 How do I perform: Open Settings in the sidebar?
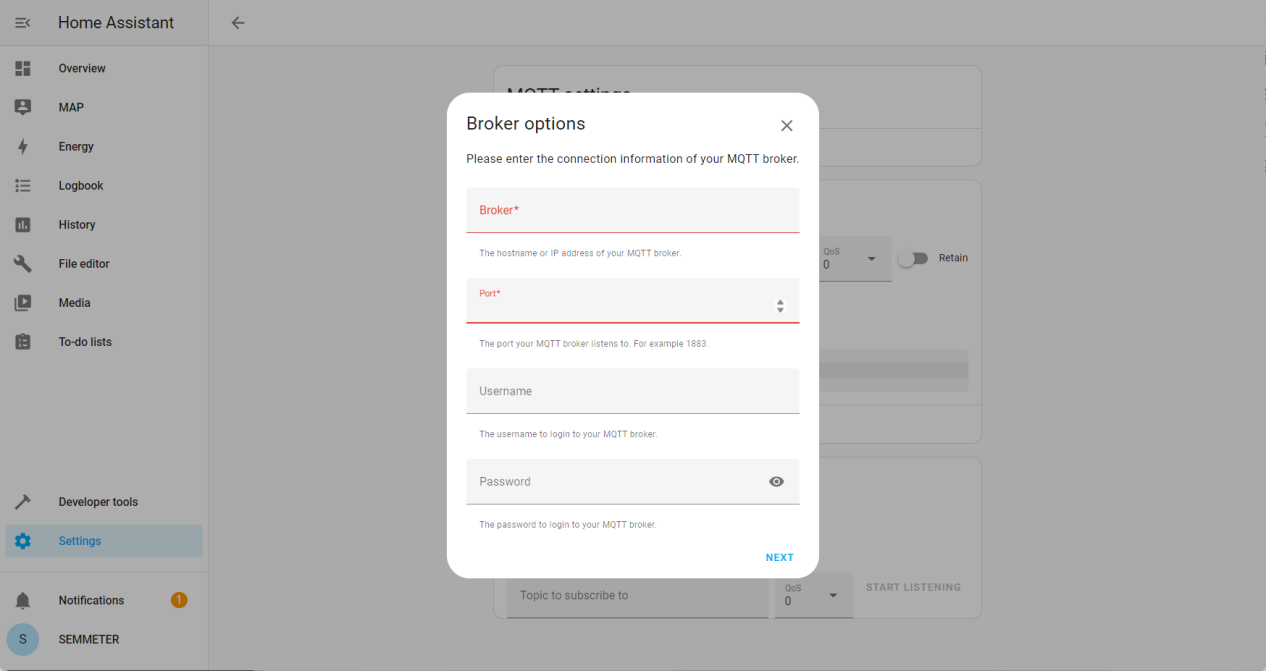tap(104, 541)
